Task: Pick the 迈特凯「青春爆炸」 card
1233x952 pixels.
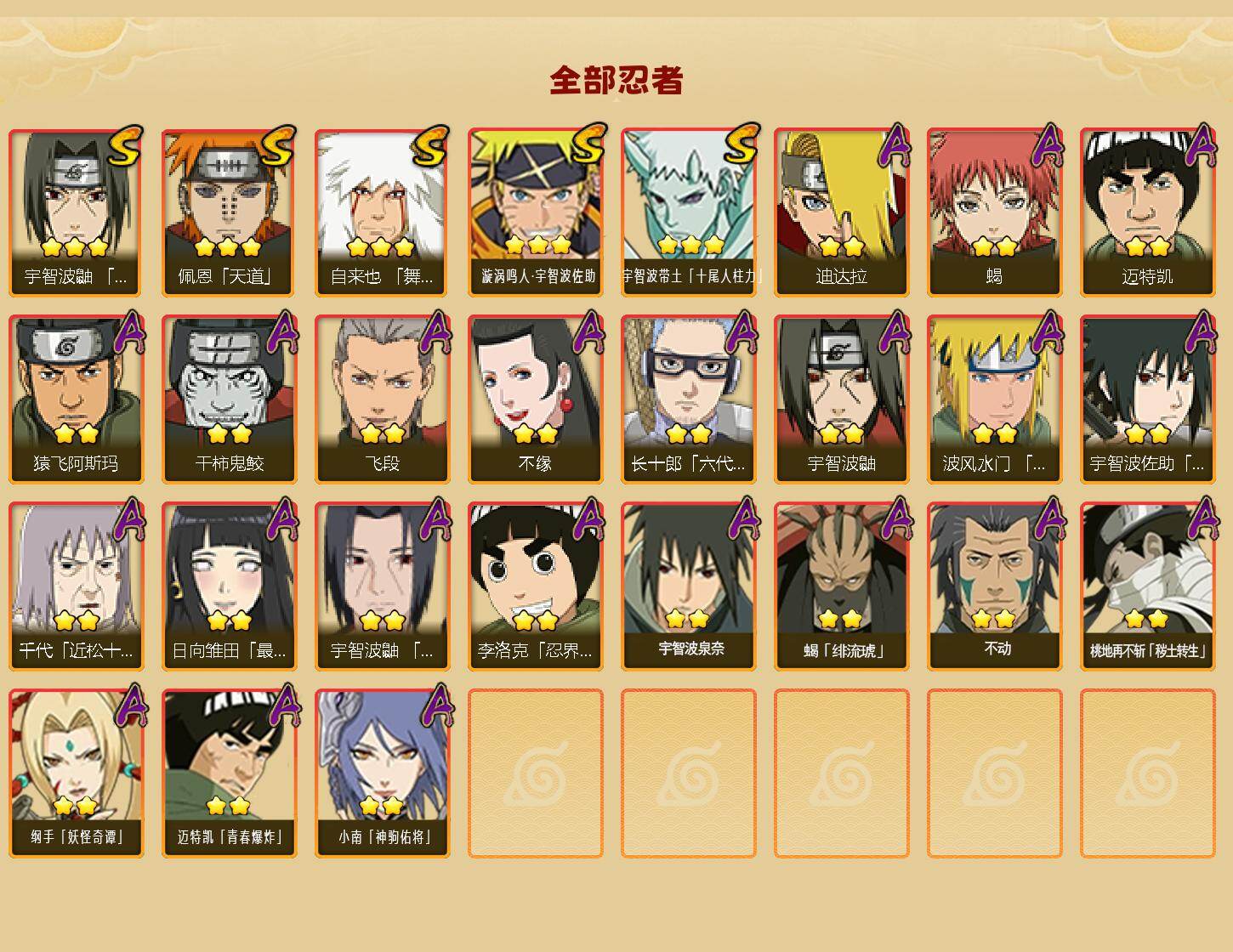Action: coord(230,773)
